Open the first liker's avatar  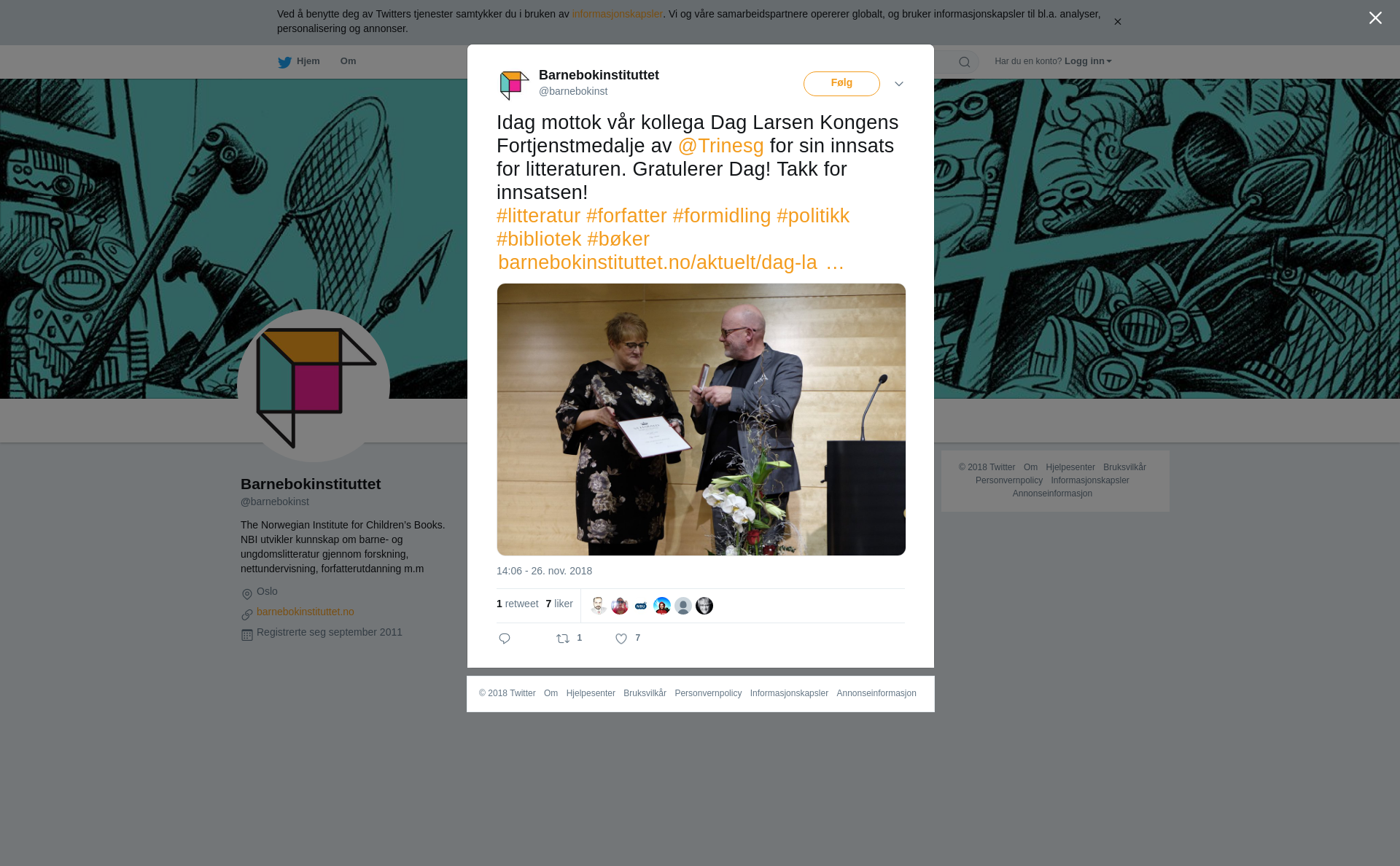599,606
